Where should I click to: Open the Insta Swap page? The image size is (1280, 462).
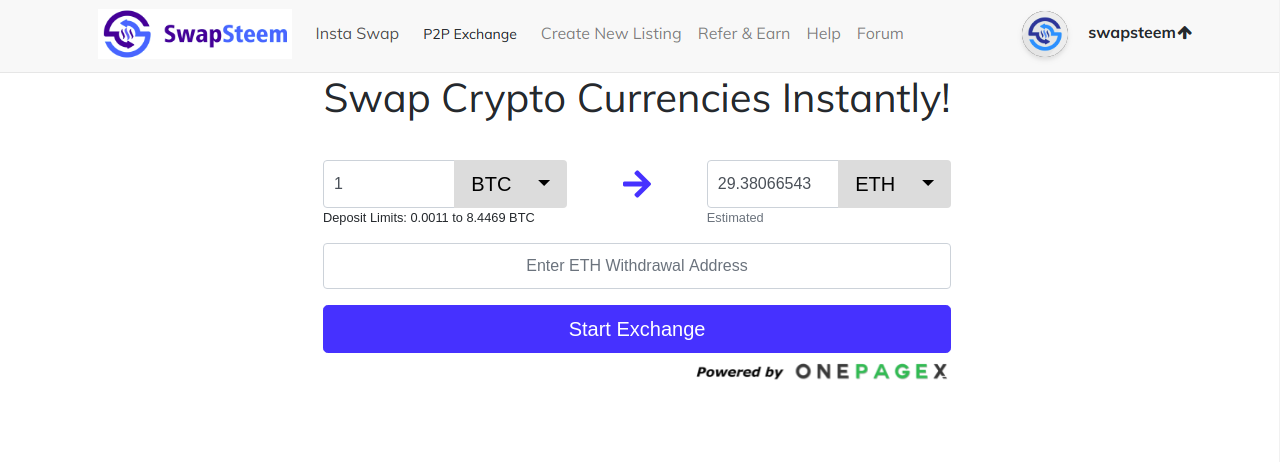coord(357,34)
